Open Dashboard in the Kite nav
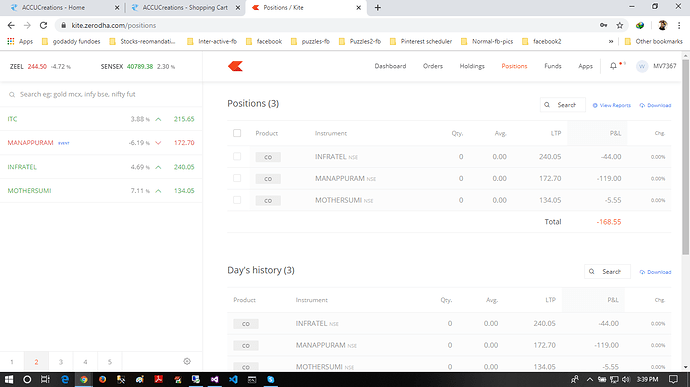 tap(390, 66)
